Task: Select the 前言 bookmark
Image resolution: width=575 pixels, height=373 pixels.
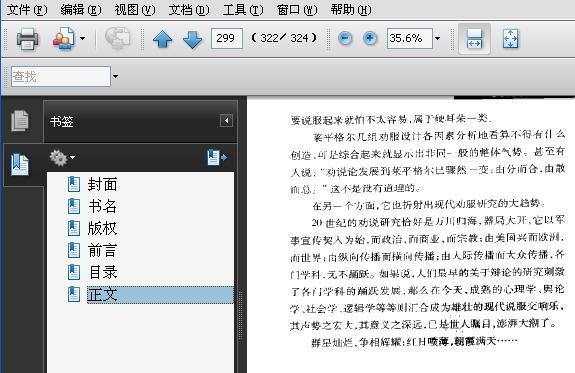Action: 102,250
